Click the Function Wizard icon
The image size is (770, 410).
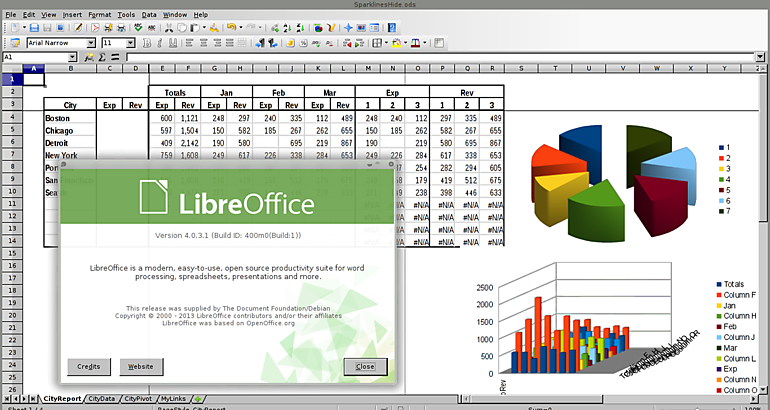[89, 57]
